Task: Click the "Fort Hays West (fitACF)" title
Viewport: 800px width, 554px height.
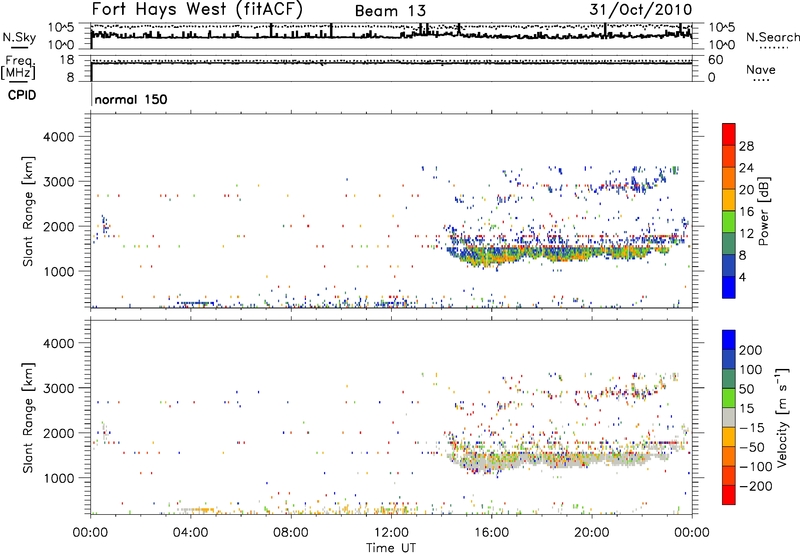Action: pyautogui.click(x=197, y=9)
